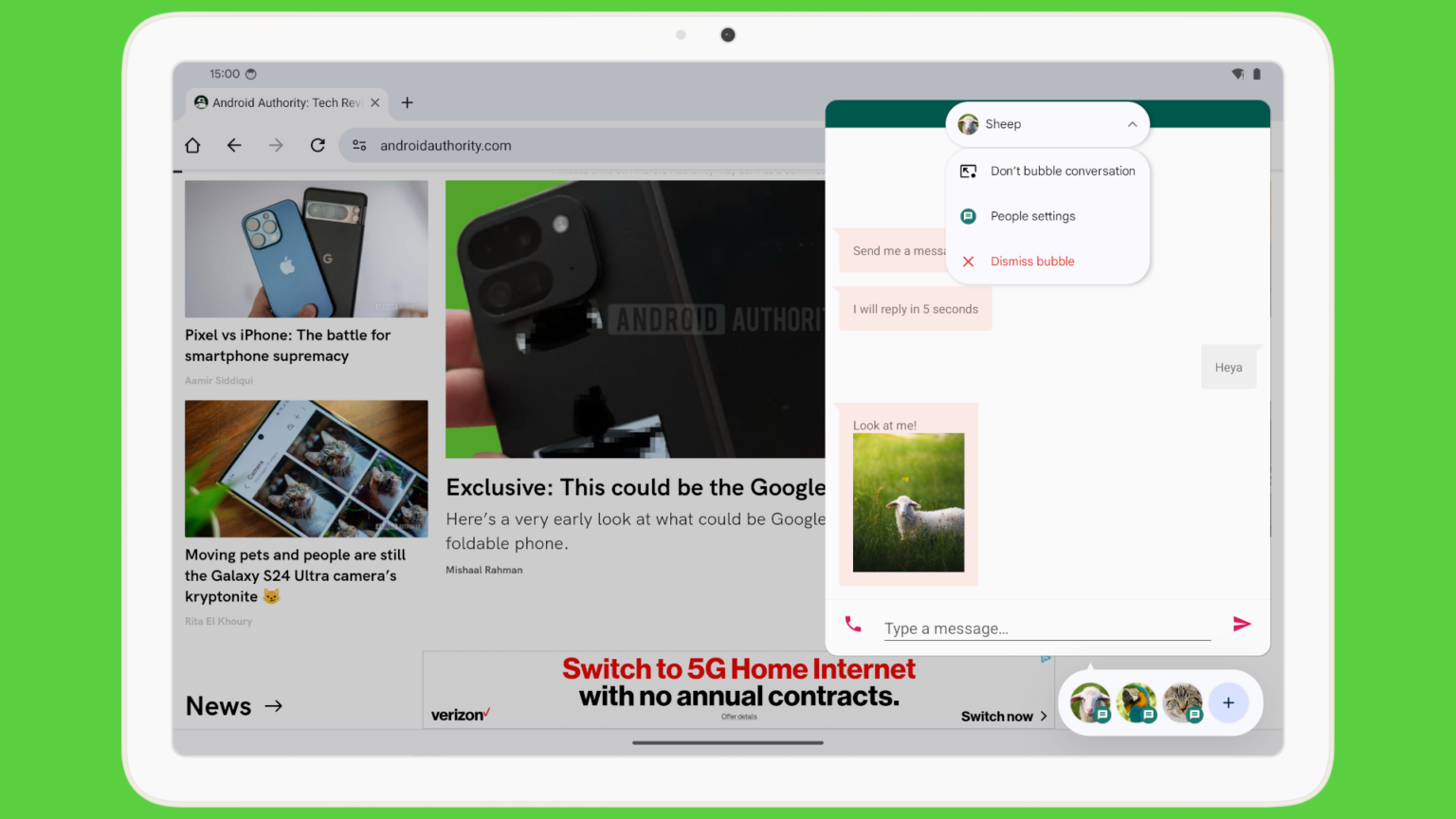Open the parrot conversation bubble
This screenshot has height=819, width=1456.
(1137, 702)
